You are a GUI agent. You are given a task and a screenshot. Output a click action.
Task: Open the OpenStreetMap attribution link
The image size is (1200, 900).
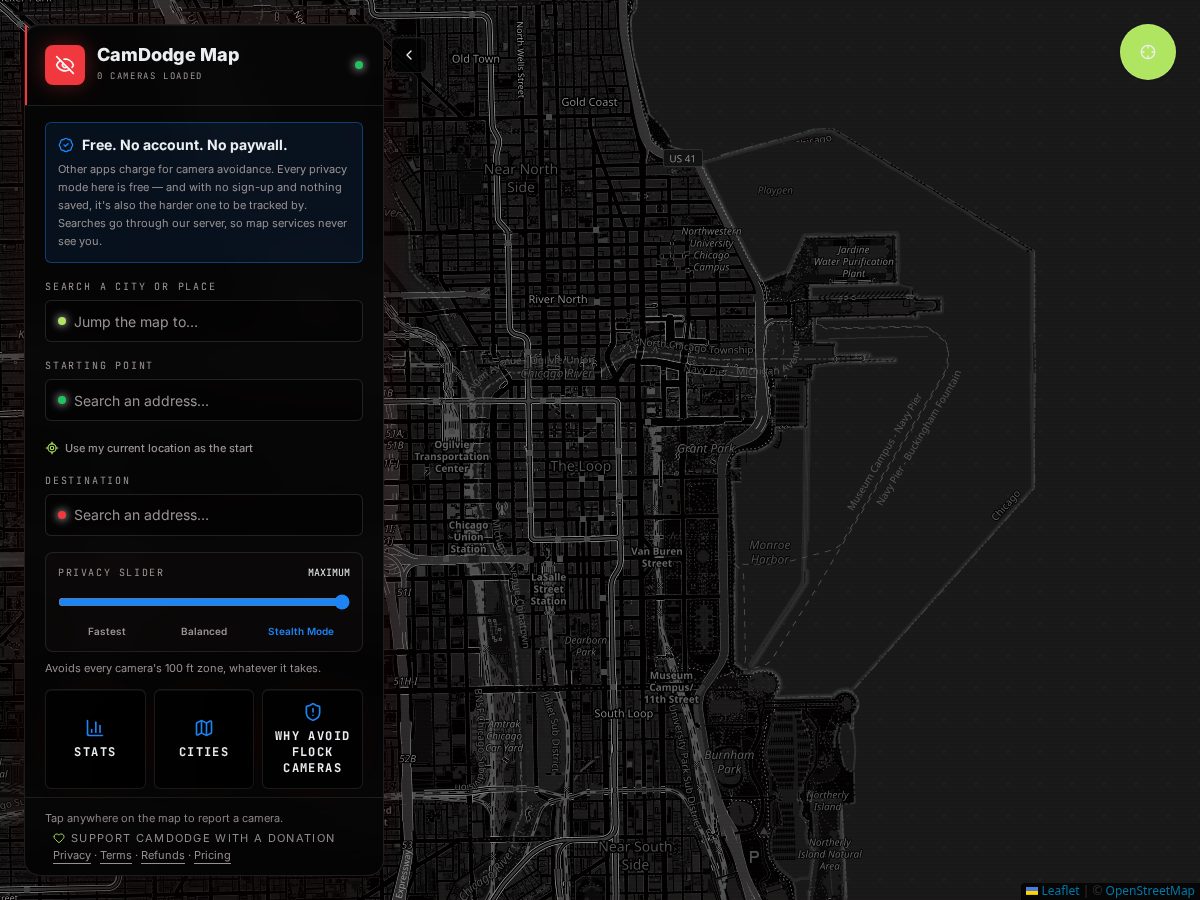coord(1150,890)
